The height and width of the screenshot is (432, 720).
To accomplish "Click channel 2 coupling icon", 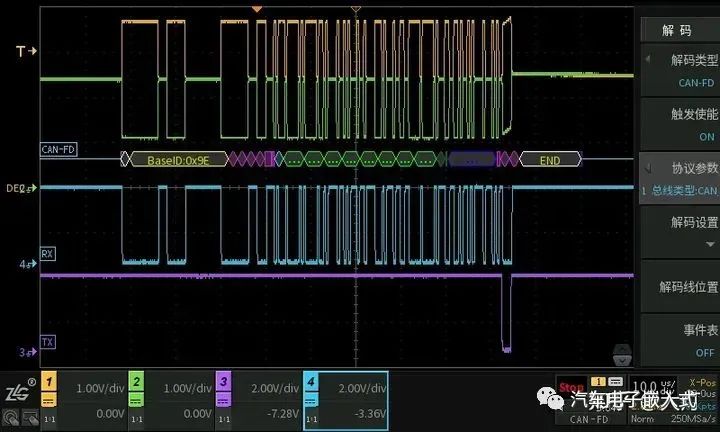I will click(x=136, y=400).
